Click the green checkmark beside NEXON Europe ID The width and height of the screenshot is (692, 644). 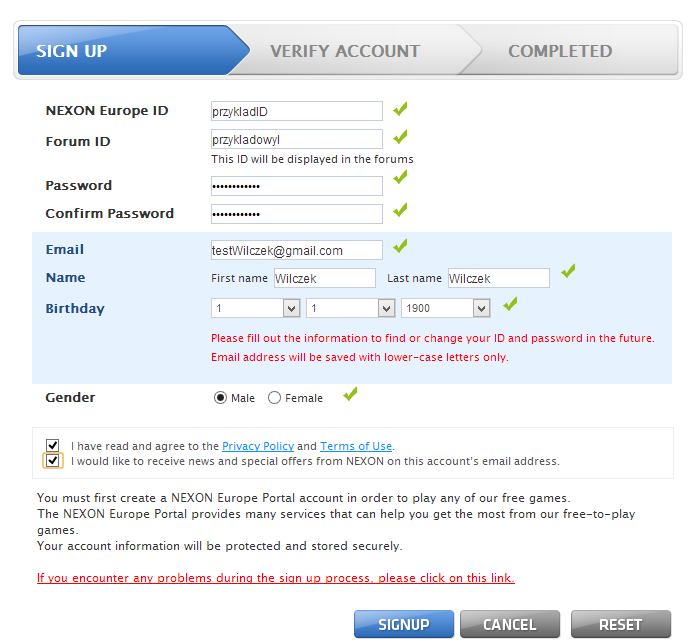pyautogui.click(x=400, y=109)
